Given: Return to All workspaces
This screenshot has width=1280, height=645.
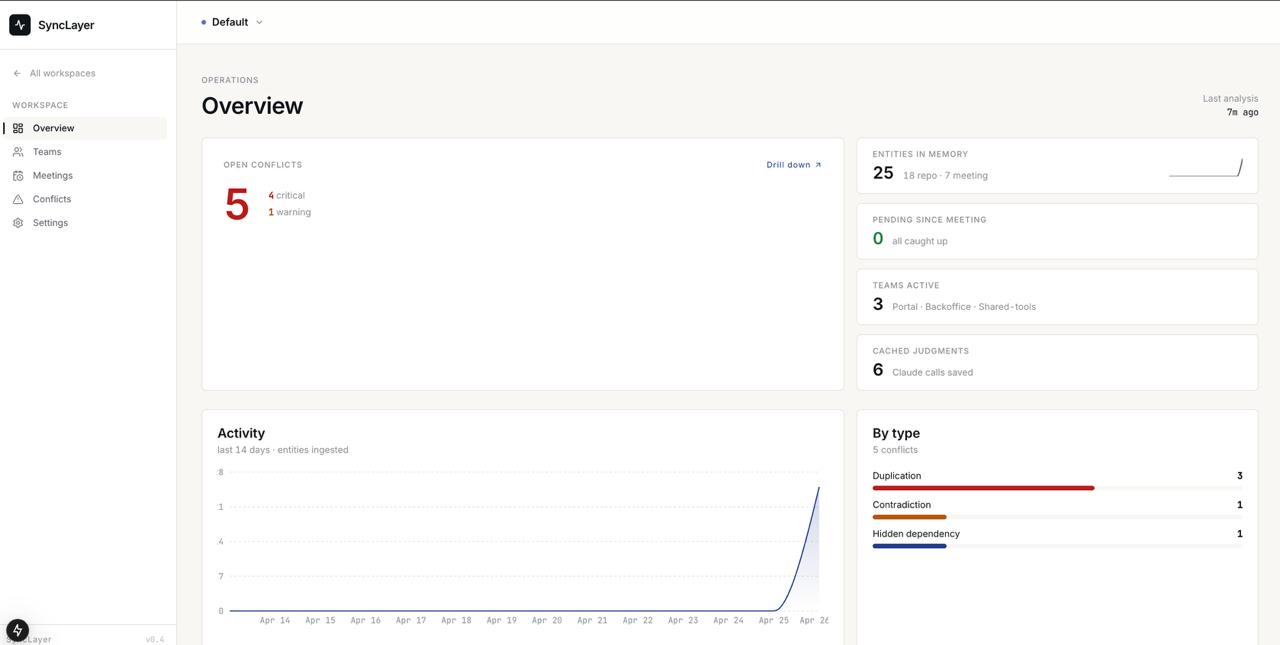Looking at the screenshot, I should (x=63, y=73).
